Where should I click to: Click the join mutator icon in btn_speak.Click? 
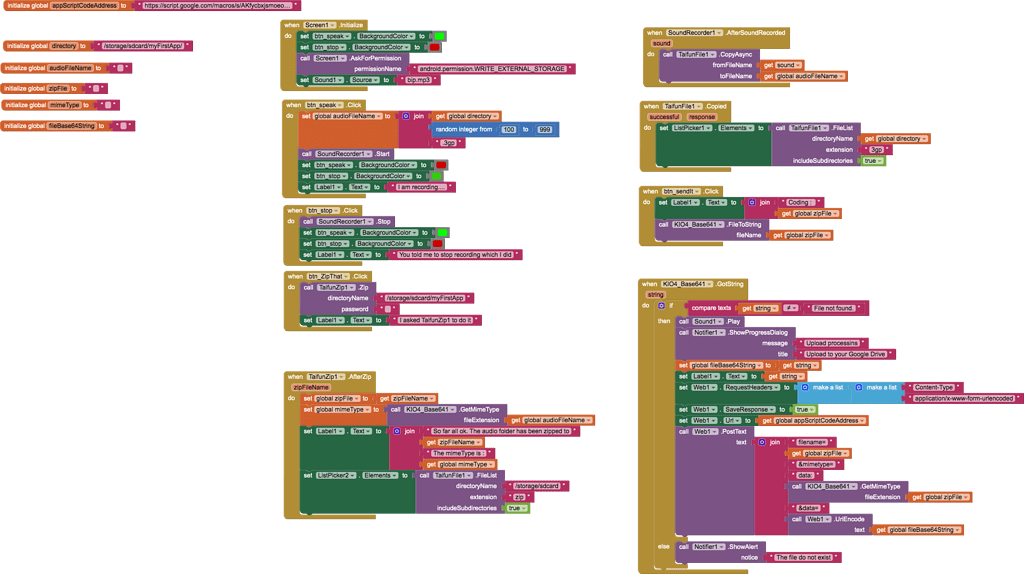(x=406, y=116)
